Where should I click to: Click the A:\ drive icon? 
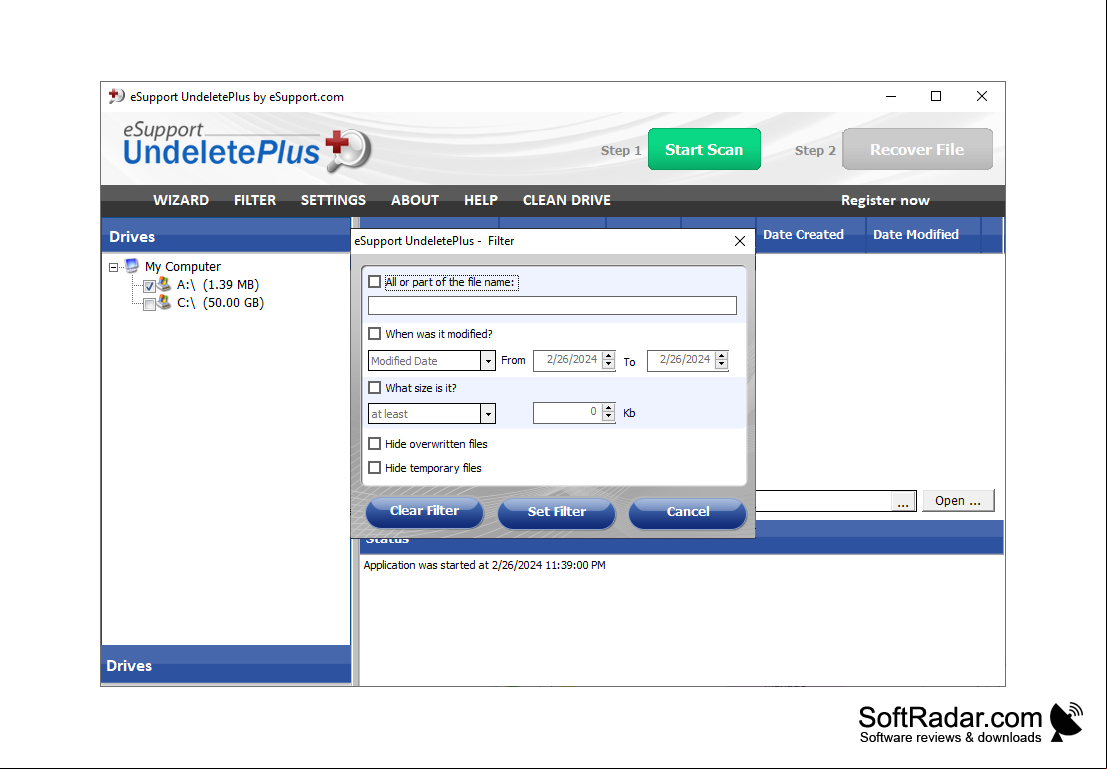pyautogui.click(x=164, y=284)
